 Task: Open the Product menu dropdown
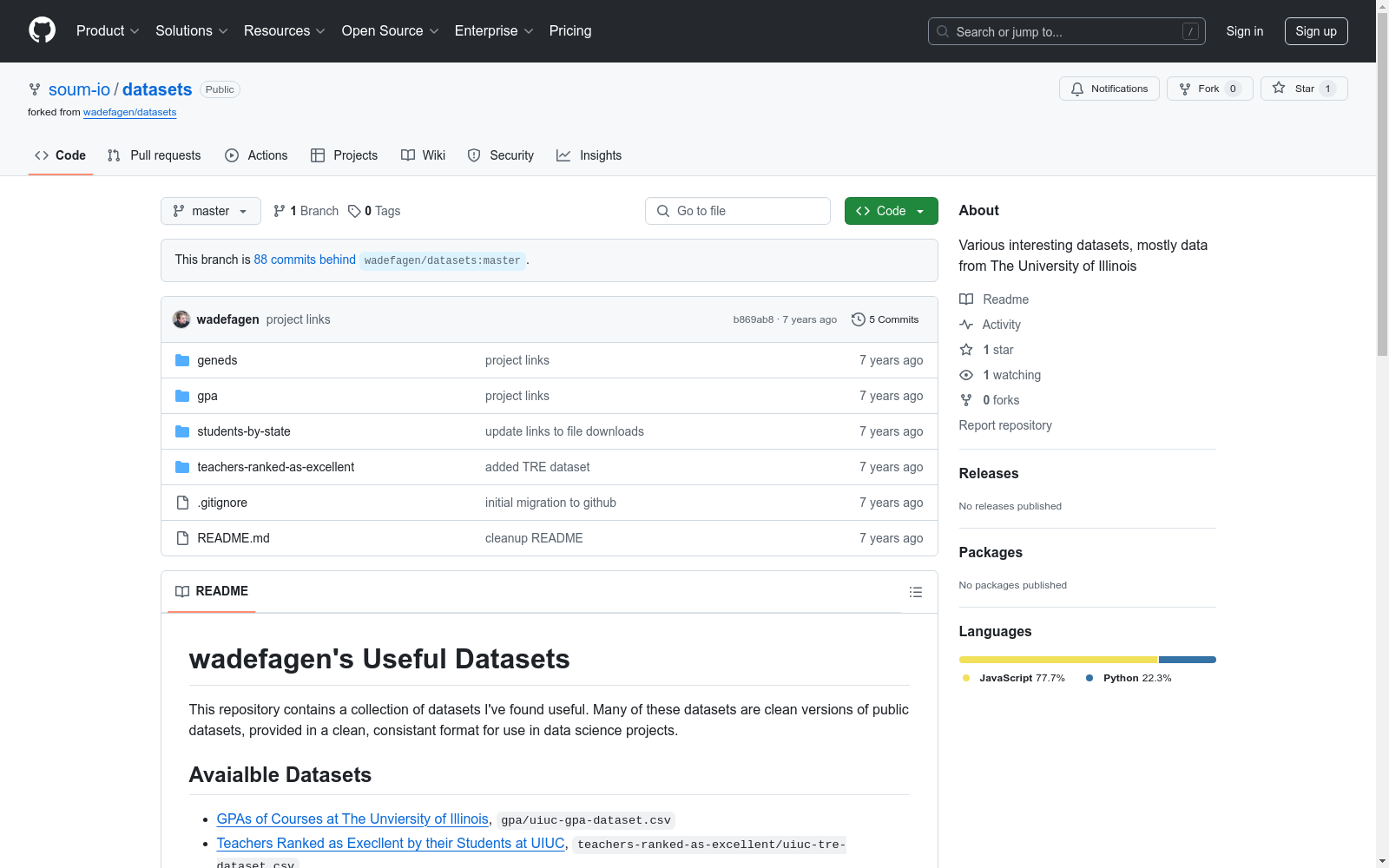point(108,30)
